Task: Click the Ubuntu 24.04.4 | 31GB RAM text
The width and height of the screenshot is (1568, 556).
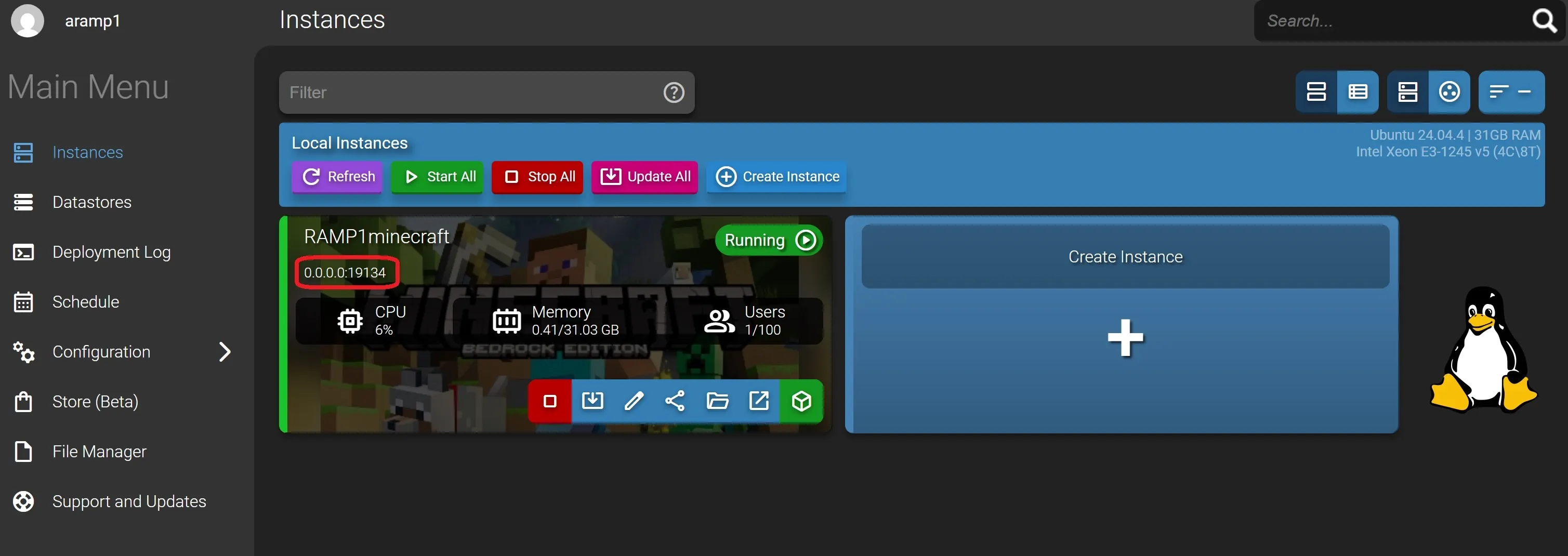Action: [1455, 135]
